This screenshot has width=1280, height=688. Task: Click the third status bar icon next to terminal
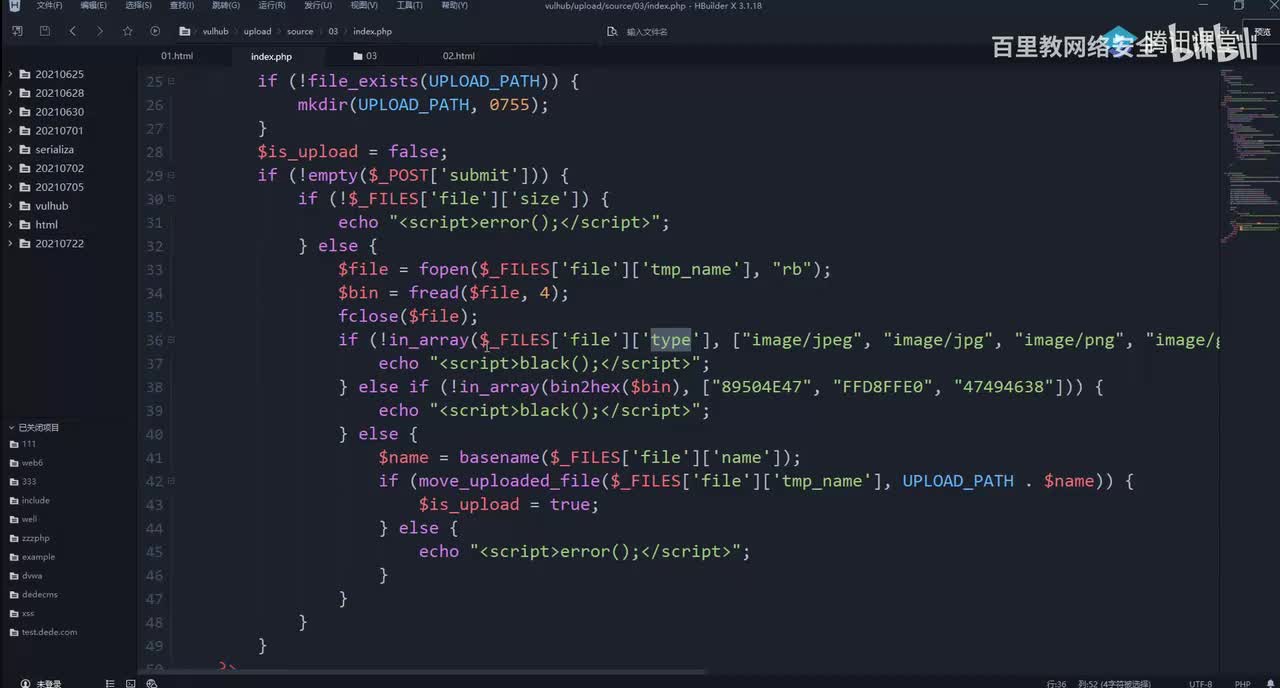[x=151, y=683]
